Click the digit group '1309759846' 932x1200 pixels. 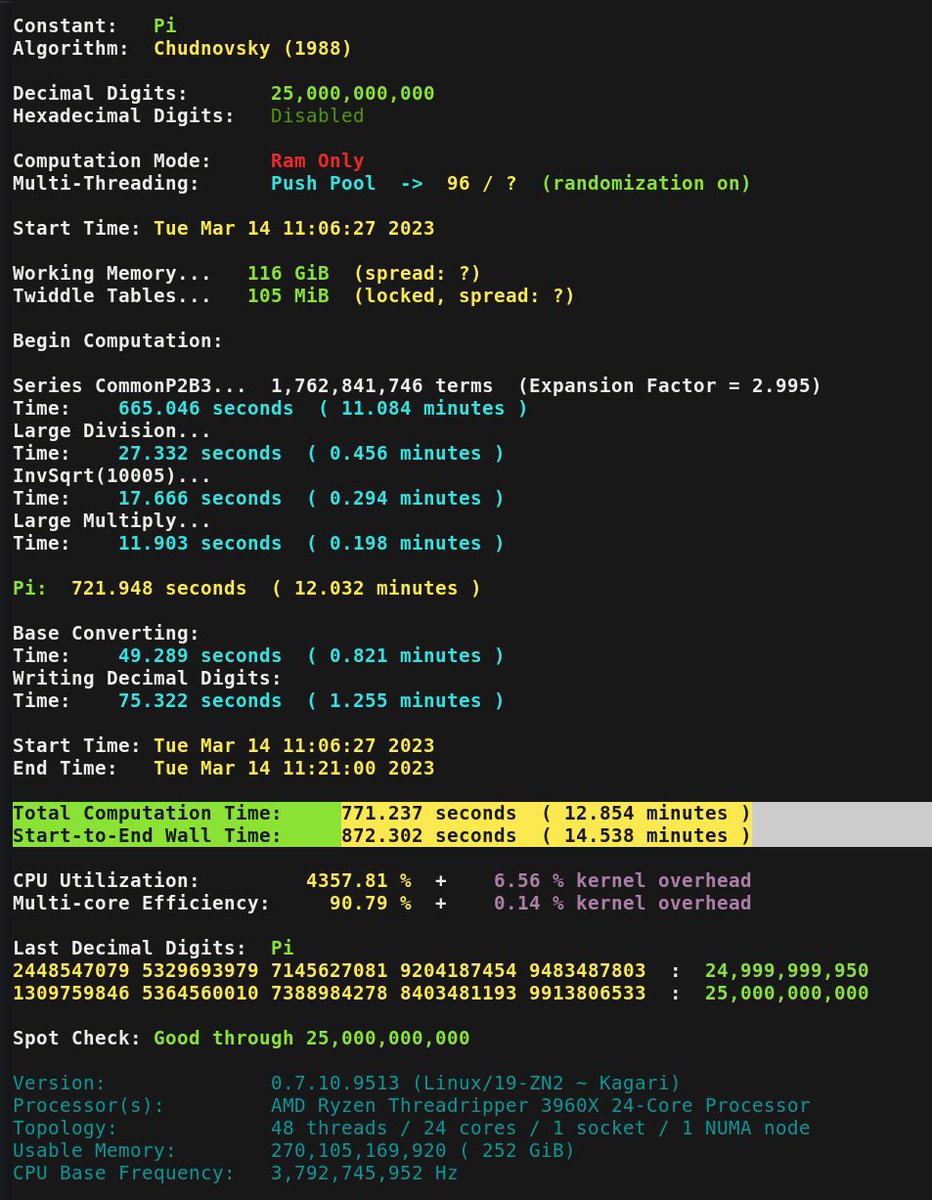click(x=71, y=993)
